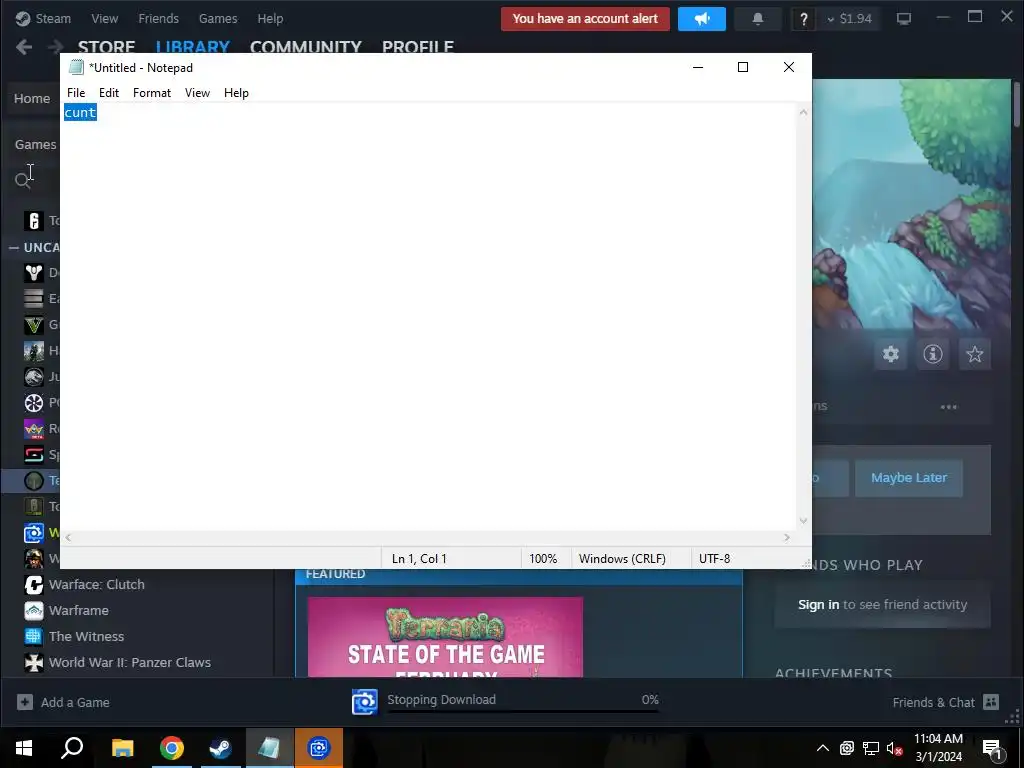Open Windows Start menu

(x=24, y=748)
